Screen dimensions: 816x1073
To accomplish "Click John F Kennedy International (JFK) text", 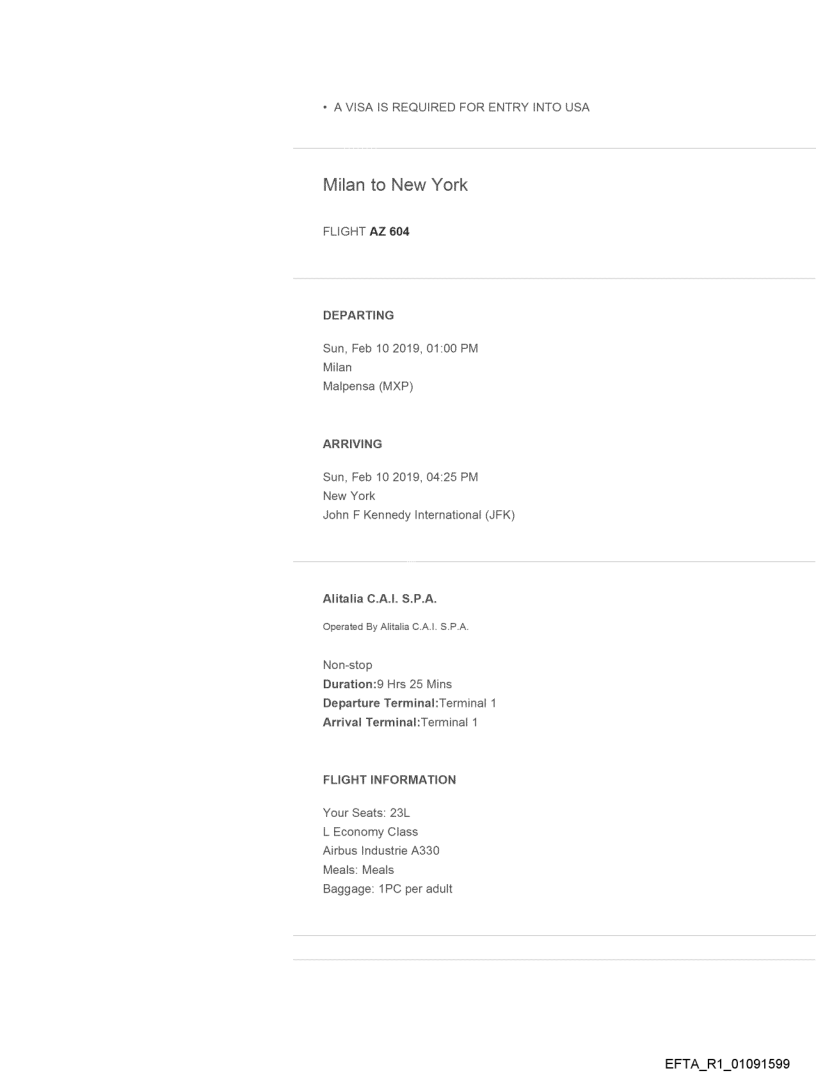I will [418, 515].
